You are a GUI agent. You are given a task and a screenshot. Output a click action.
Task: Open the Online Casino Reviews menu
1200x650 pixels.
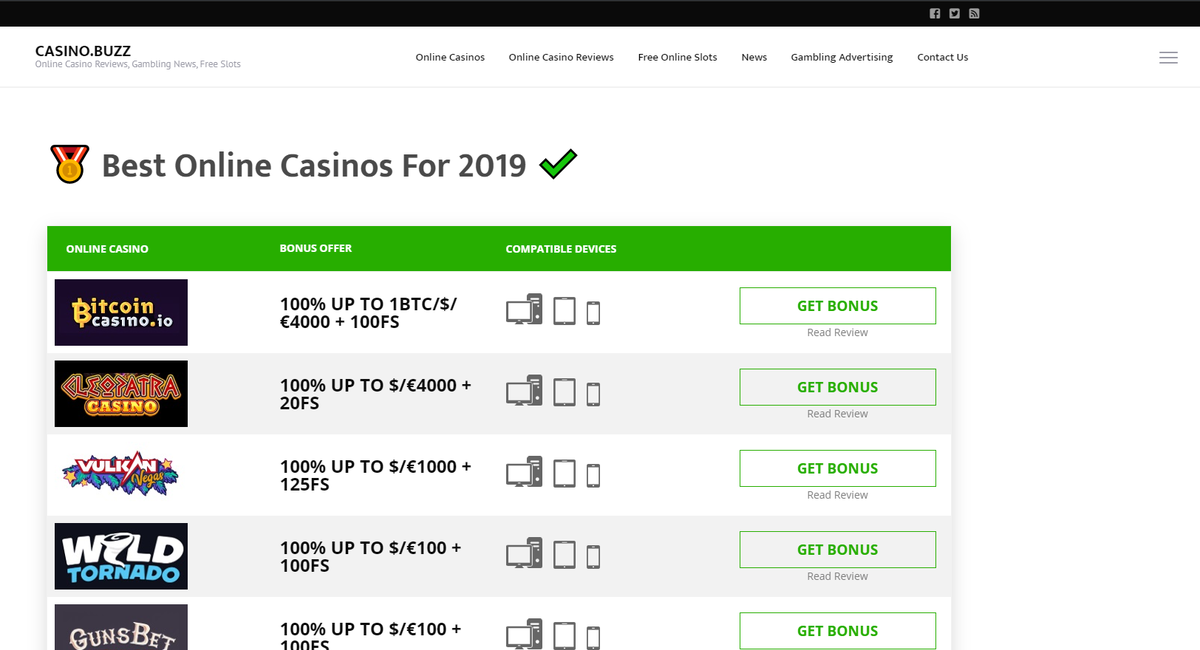[561, 57]
